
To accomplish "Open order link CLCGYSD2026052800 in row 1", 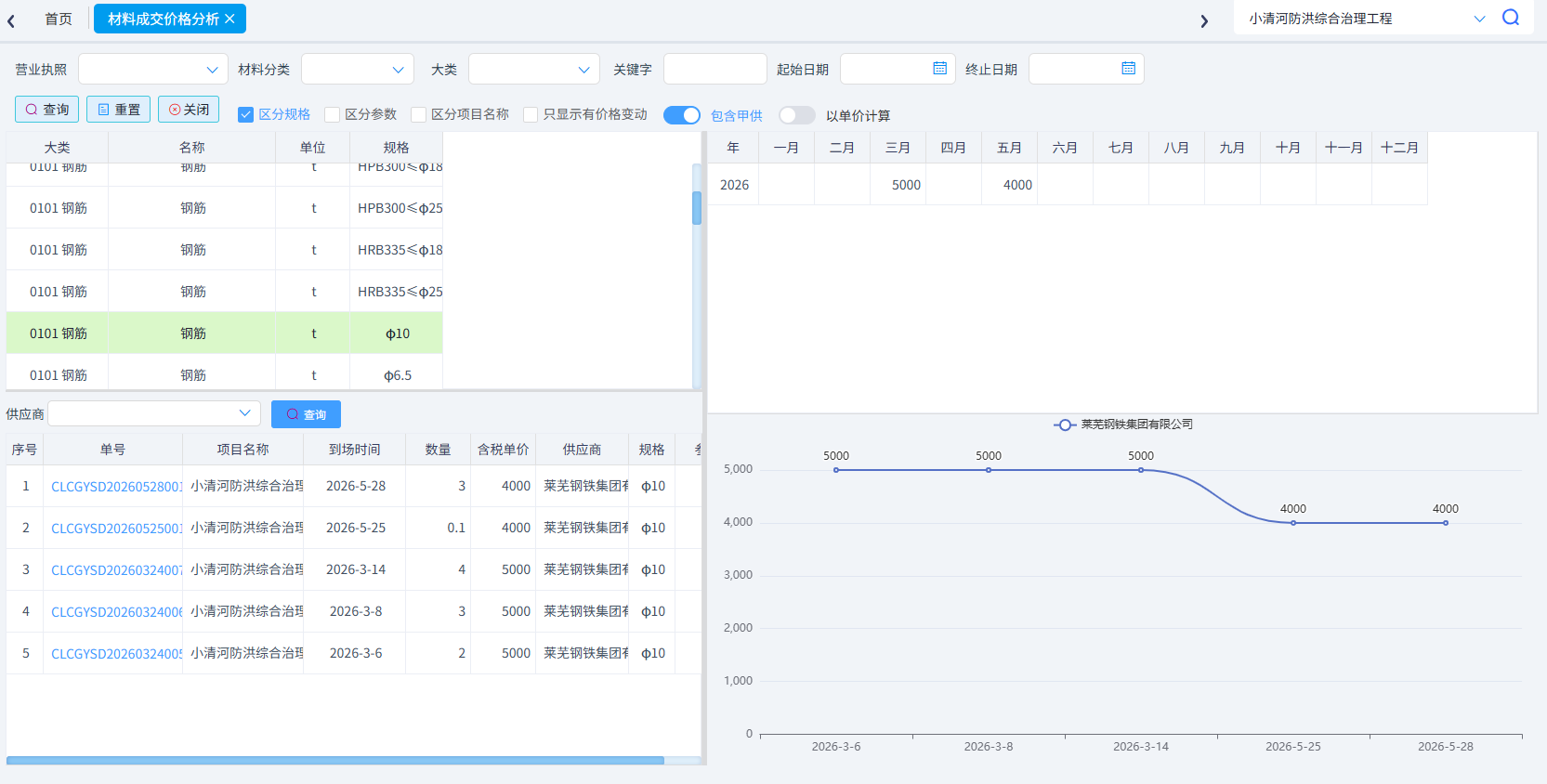I will [x=117, y=487].
